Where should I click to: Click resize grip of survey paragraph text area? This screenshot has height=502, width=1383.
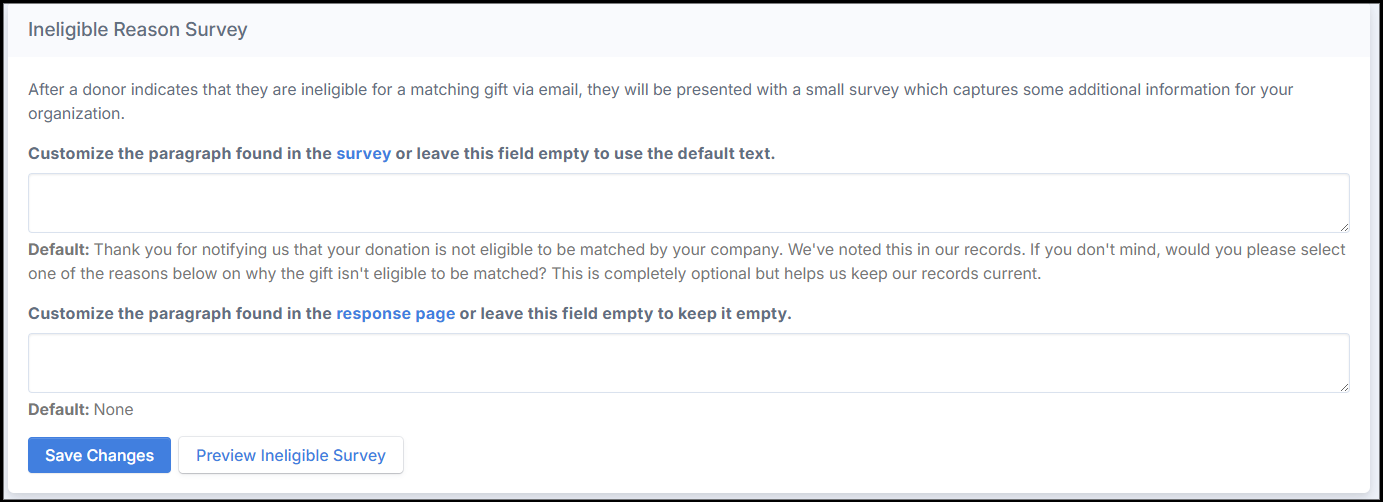pyautogui.click(x=1343, y=227)
